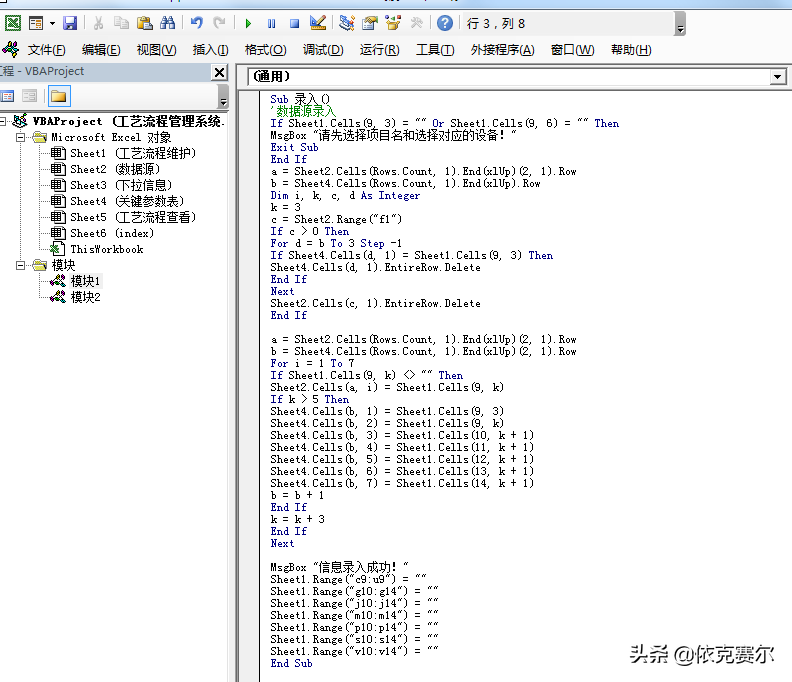Select Sheet2 (数据源)
The height and width of the screenshot is (682, 792).
pyautogui.click(x=115, y=169)
